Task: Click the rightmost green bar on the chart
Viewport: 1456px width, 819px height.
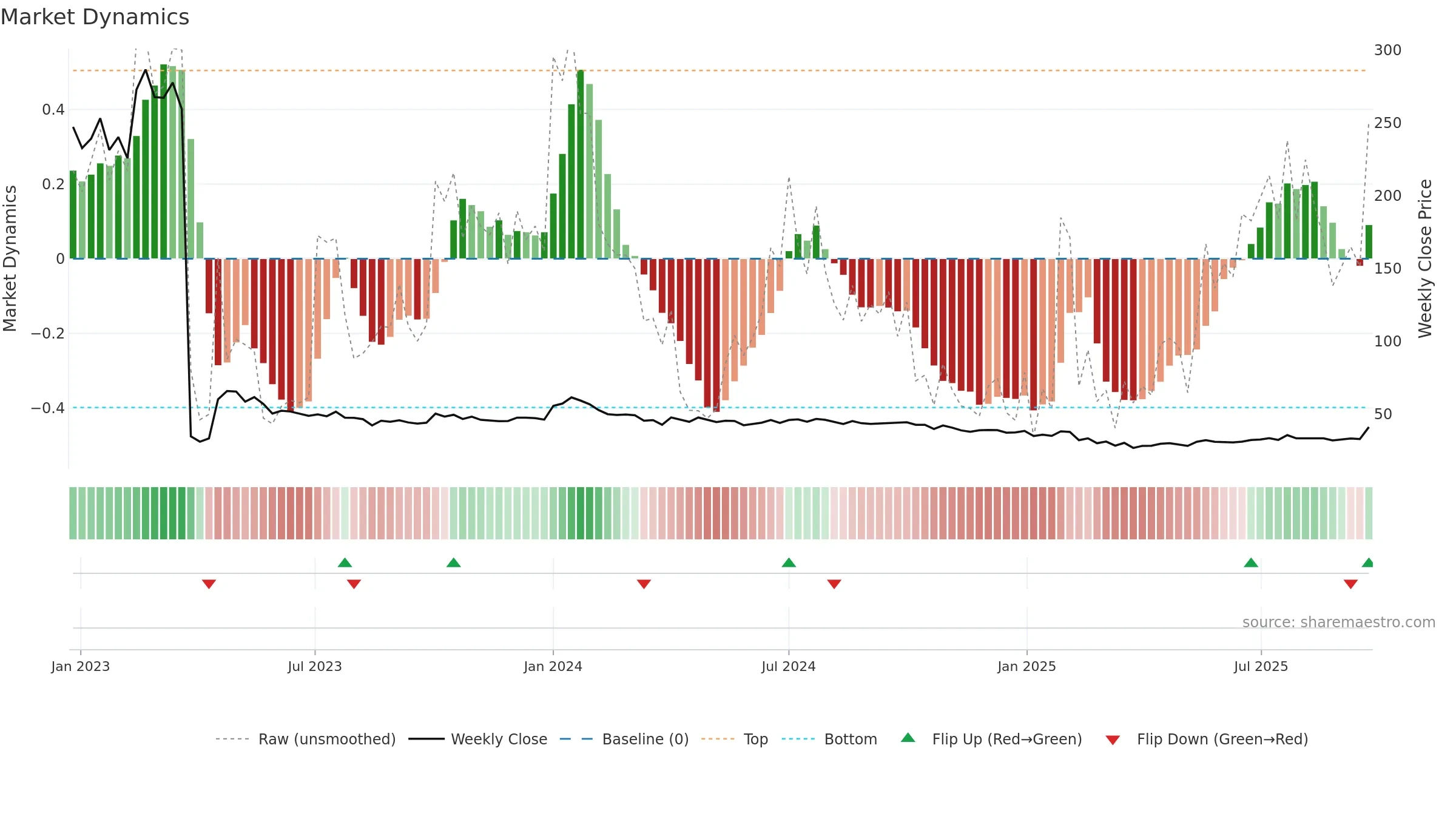Action: point(1369,241)
